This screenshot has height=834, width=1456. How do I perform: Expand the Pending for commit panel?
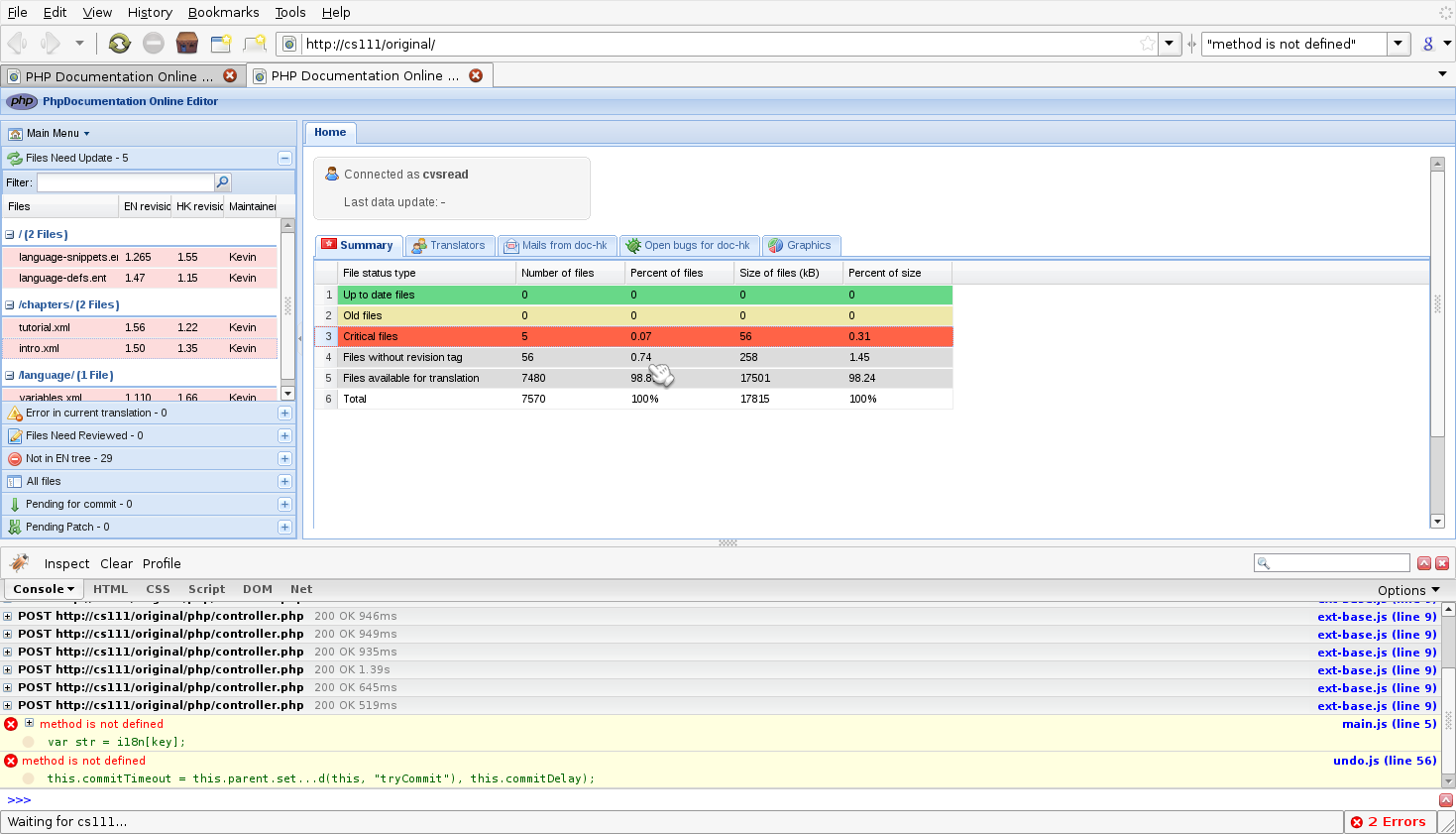(x=284, y=505)
